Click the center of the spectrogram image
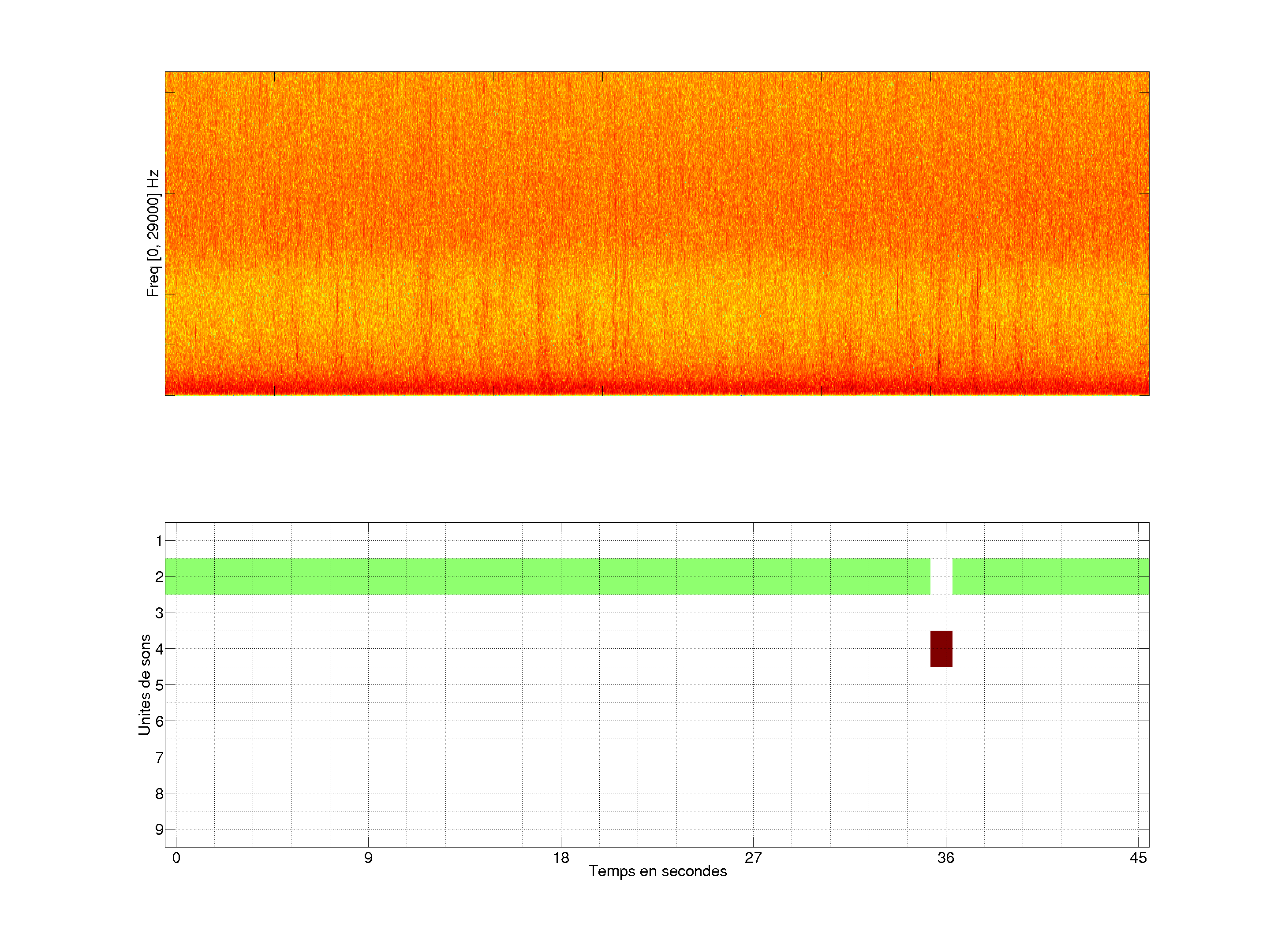This screenshot has height=952, width=1270. 657,234
